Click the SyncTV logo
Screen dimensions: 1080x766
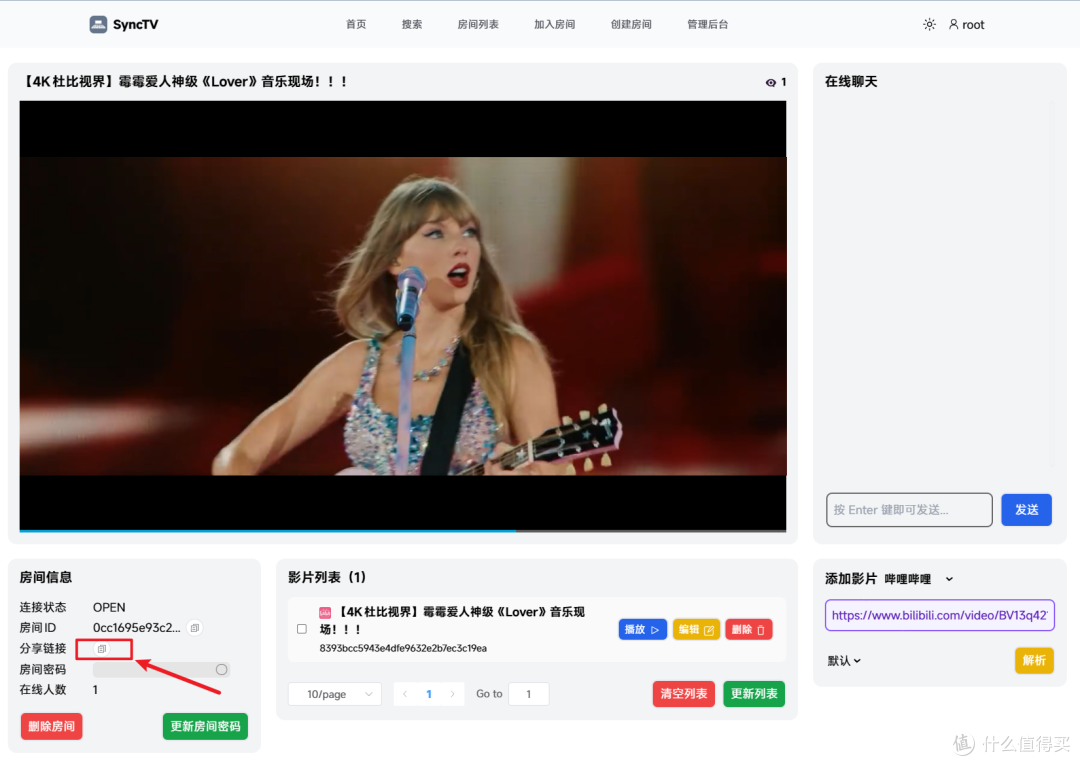coord(123,23)
